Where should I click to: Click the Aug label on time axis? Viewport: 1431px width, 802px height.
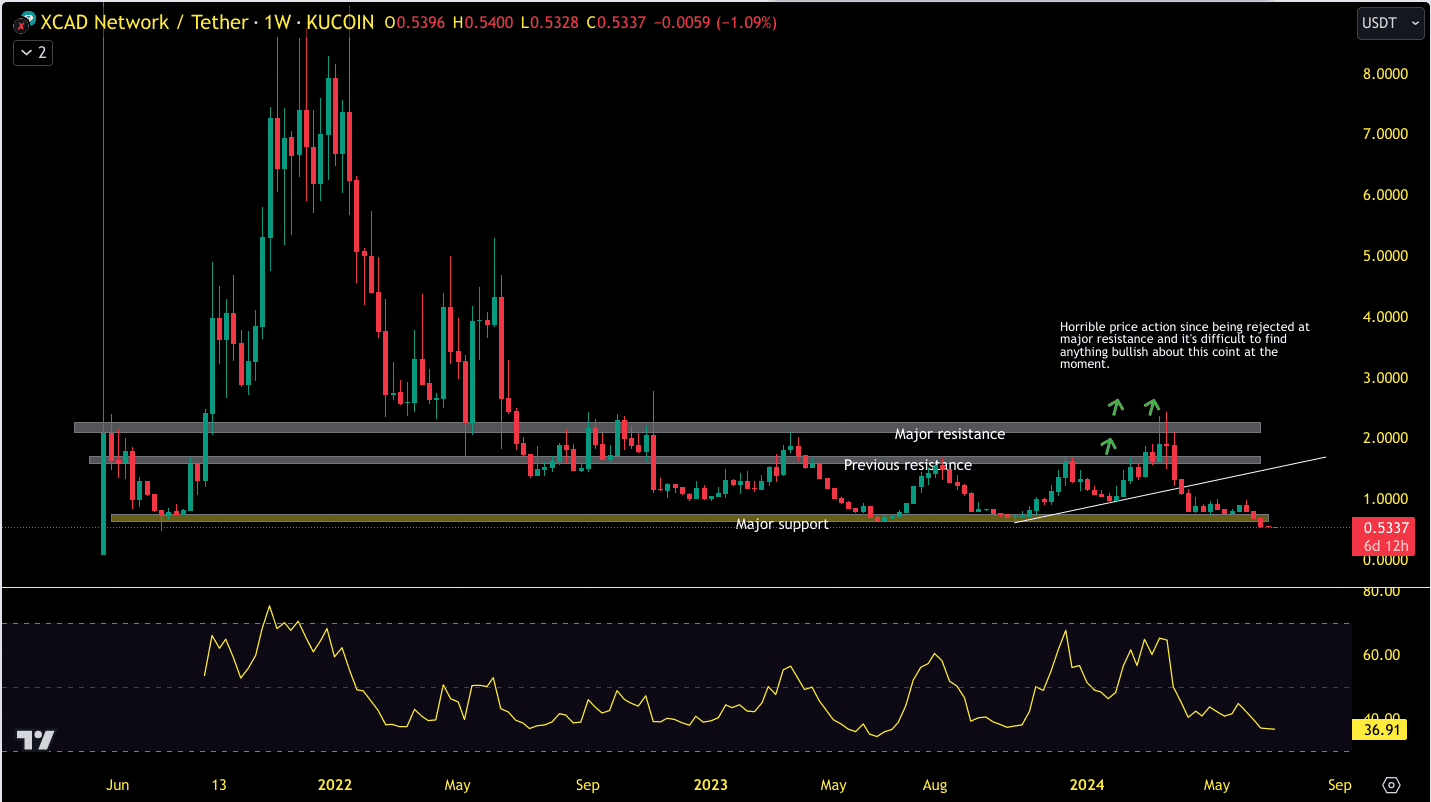click(935, 785)
